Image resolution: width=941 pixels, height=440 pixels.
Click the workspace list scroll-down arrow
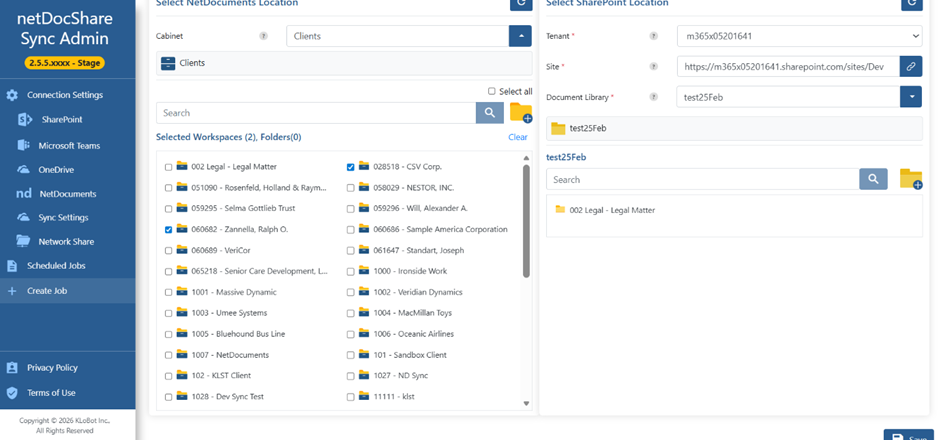click(526, 403)
